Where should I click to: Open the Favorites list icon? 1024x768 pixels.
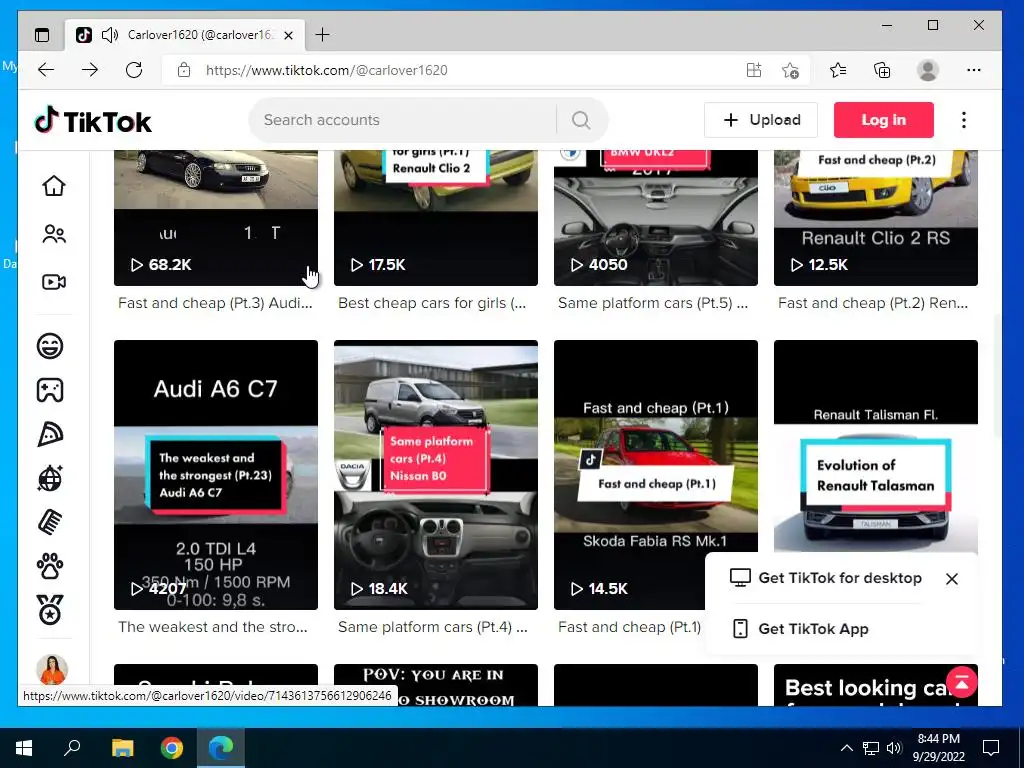click(838, 70)
